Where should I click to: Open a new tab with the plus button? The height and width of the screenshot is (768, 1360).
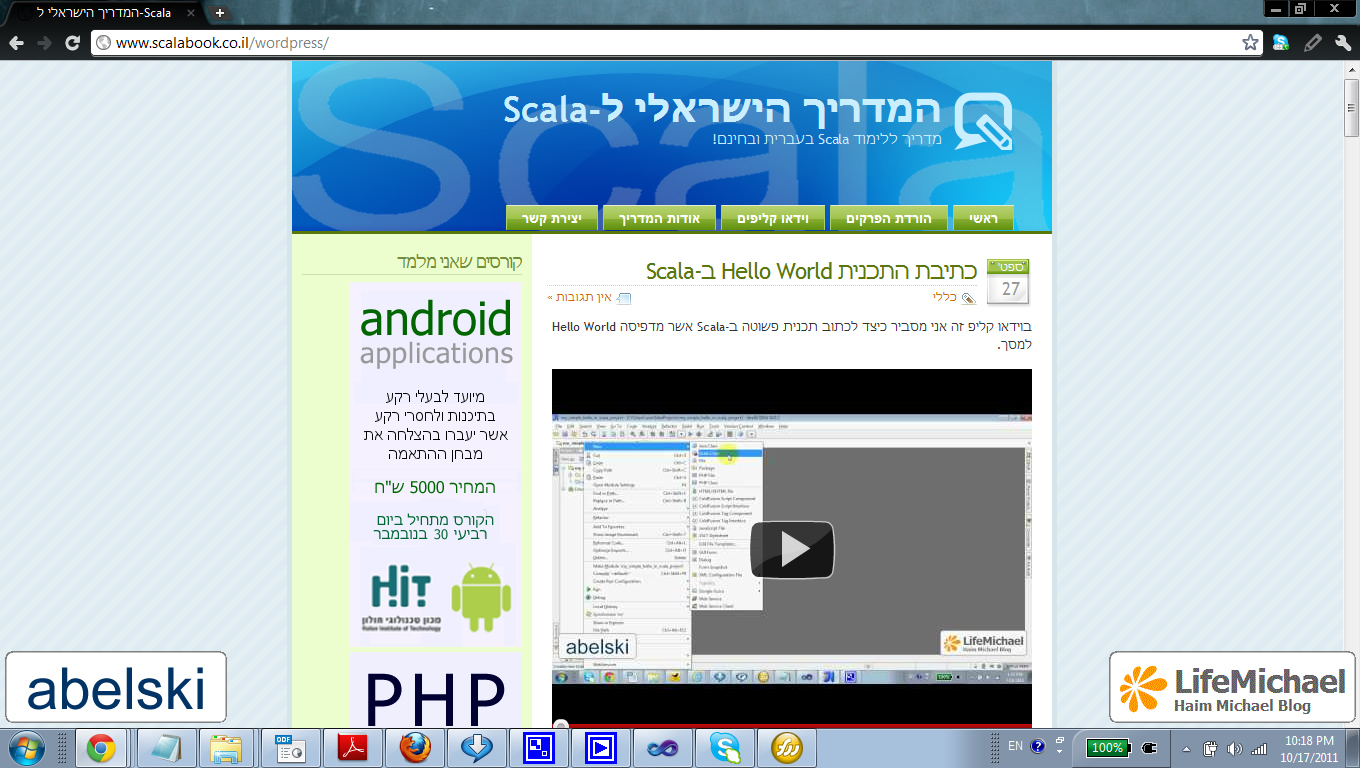(220, 13)
